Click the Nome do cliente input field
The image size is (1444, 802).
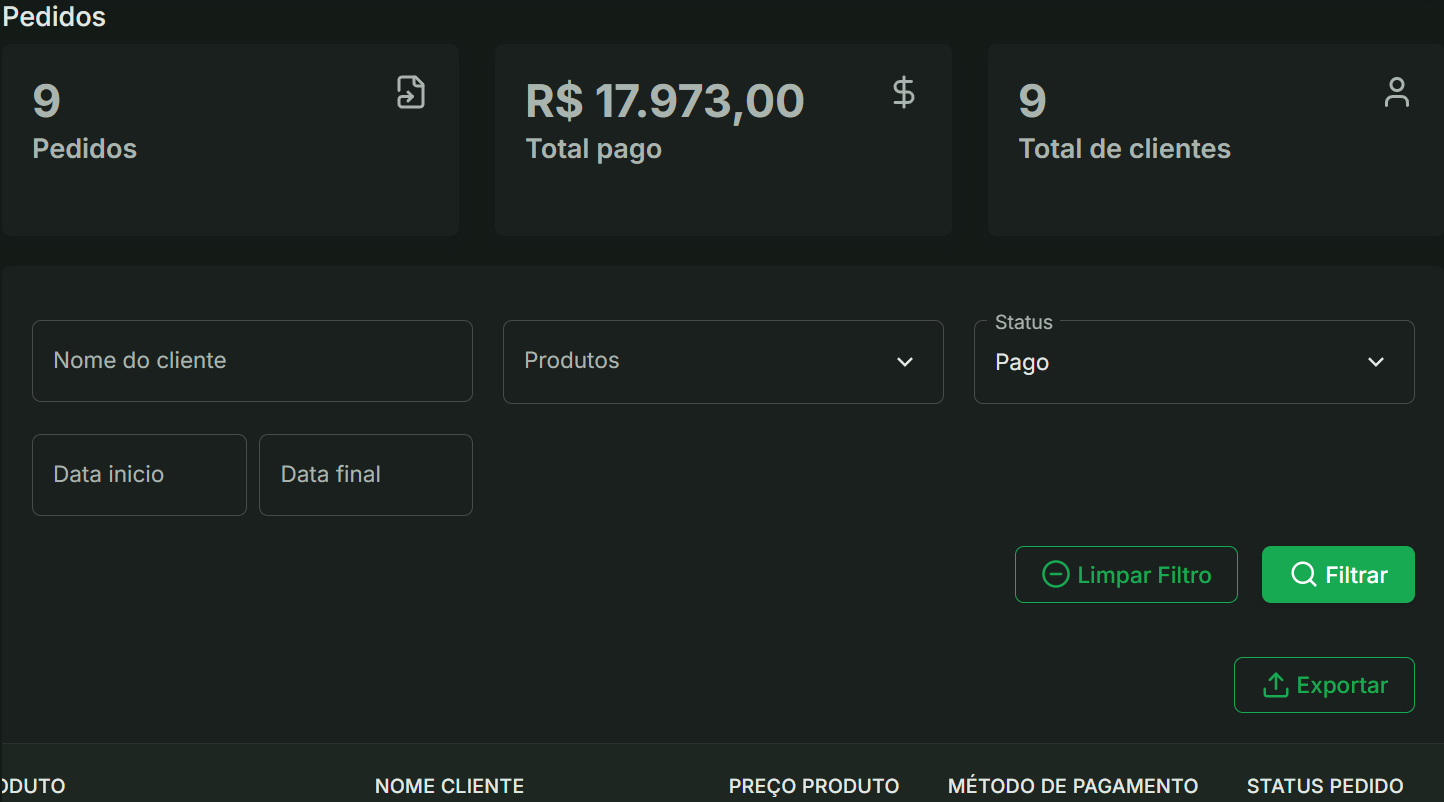coord(252,361)
